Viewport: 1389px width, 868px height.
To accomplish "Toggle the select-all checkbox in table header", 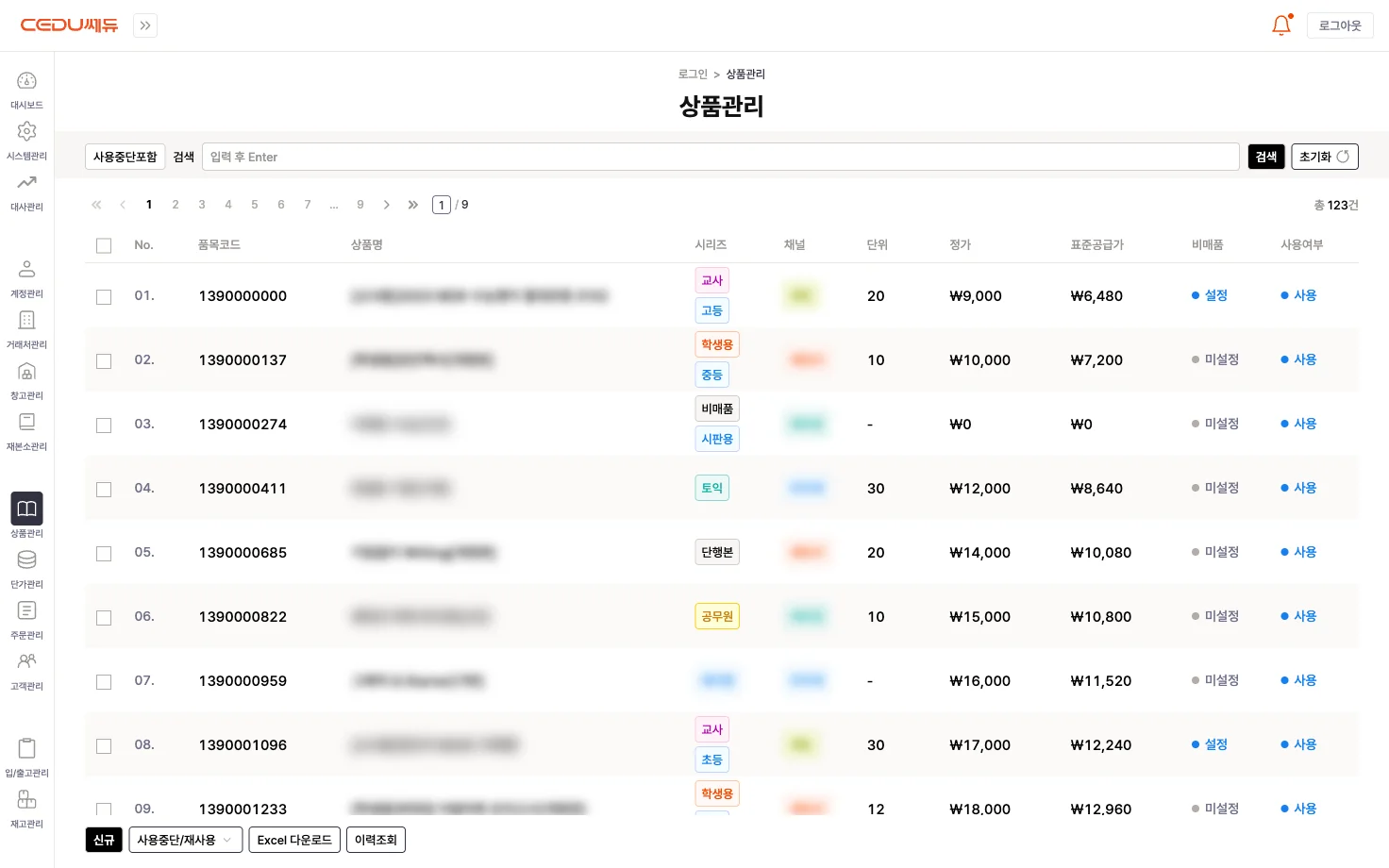I will (104, 245).
